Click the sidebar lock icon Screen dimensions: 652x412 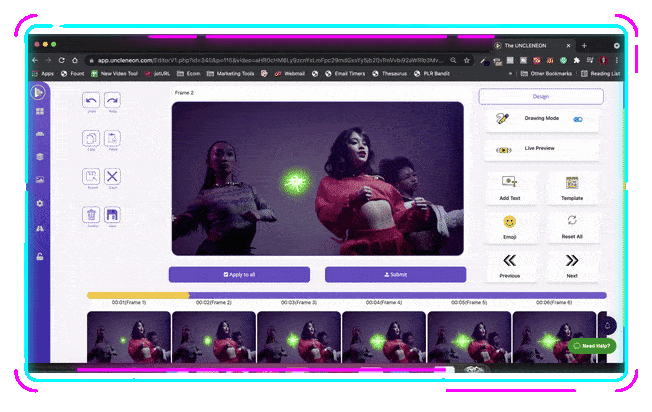40,257
